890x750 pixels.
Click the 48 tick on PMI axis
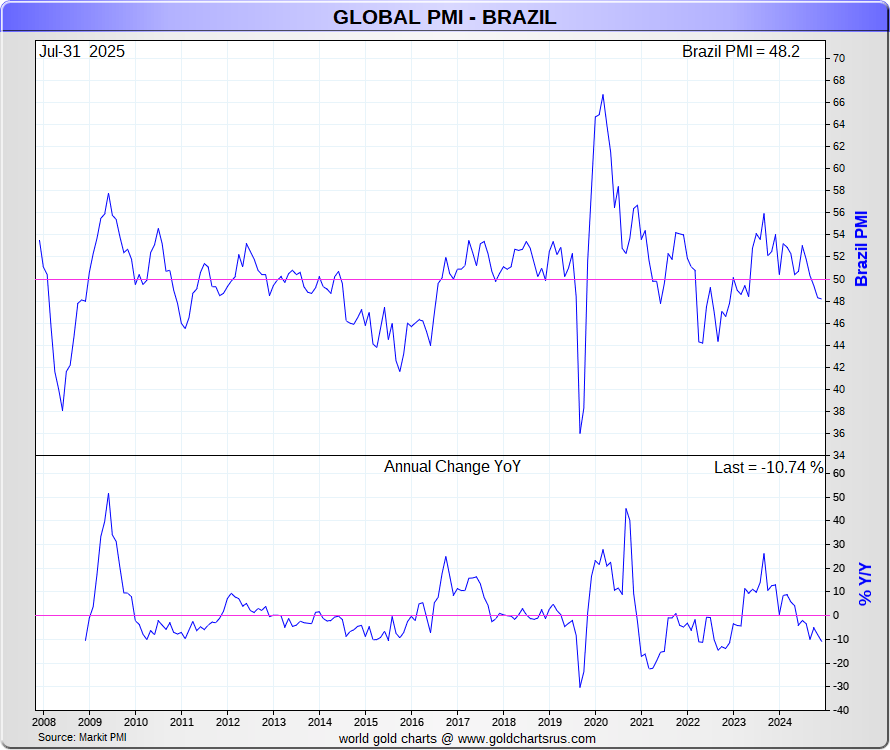(x=839, y=301)
